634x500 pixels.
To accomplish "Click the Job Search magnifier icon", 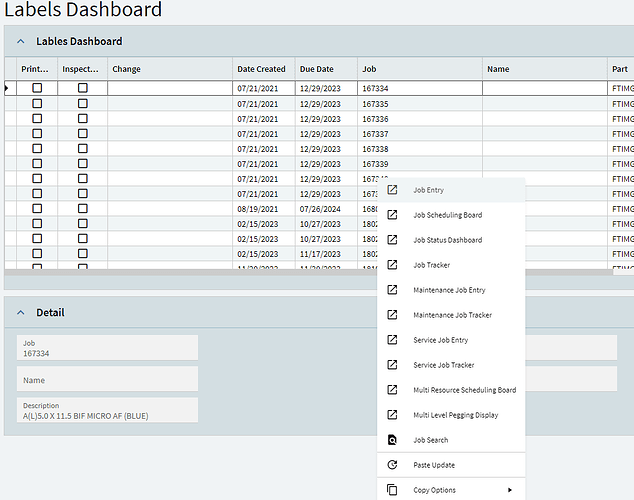I will point(392,440).
